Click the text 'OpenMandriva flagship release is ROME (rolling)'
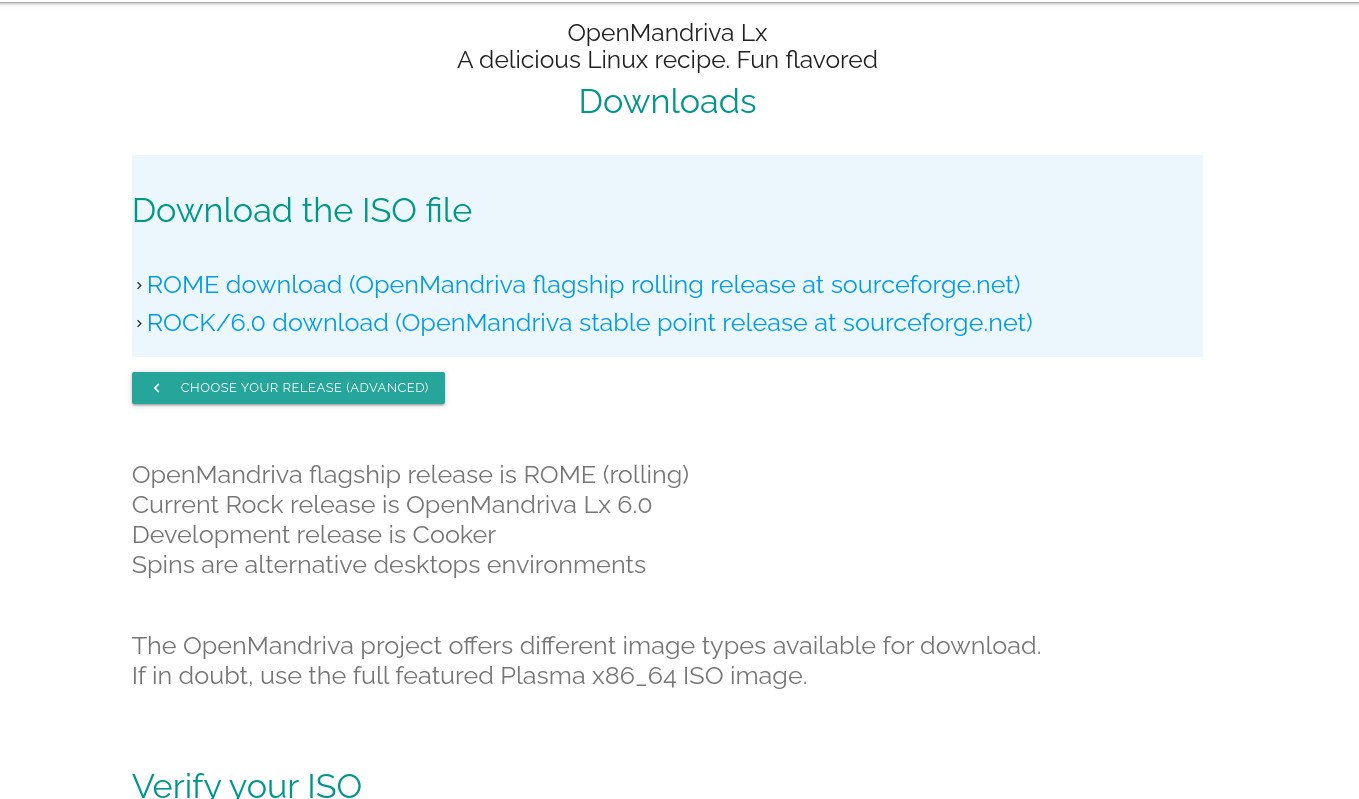Screen dimensions: 1359x799 pos(410,475)
